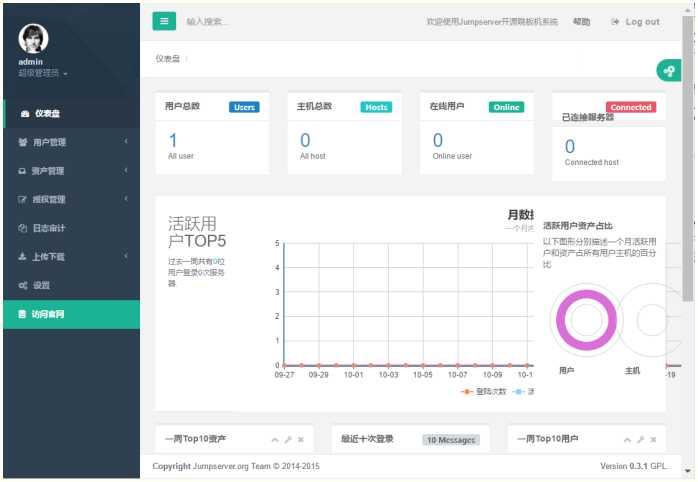Open the 授权管理 menu item
The height and width of the screenshot is (482, 698).
(71, 199)
